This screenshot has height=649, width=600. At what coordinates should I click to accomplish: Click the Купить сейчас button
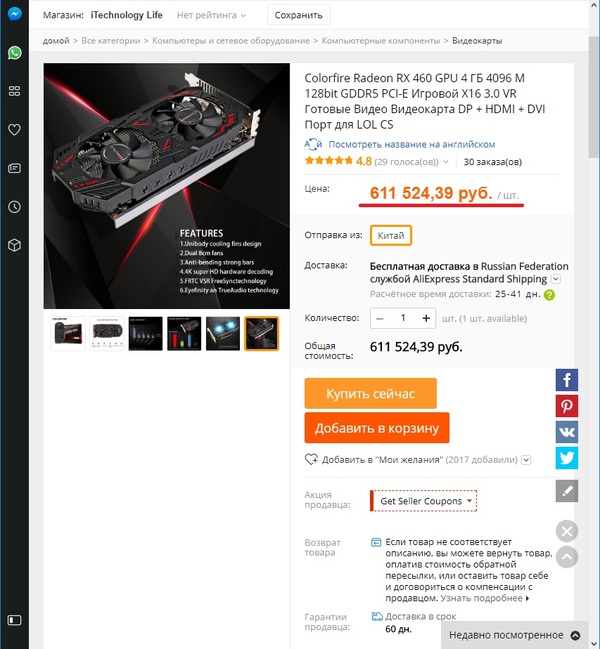(370, 393)
